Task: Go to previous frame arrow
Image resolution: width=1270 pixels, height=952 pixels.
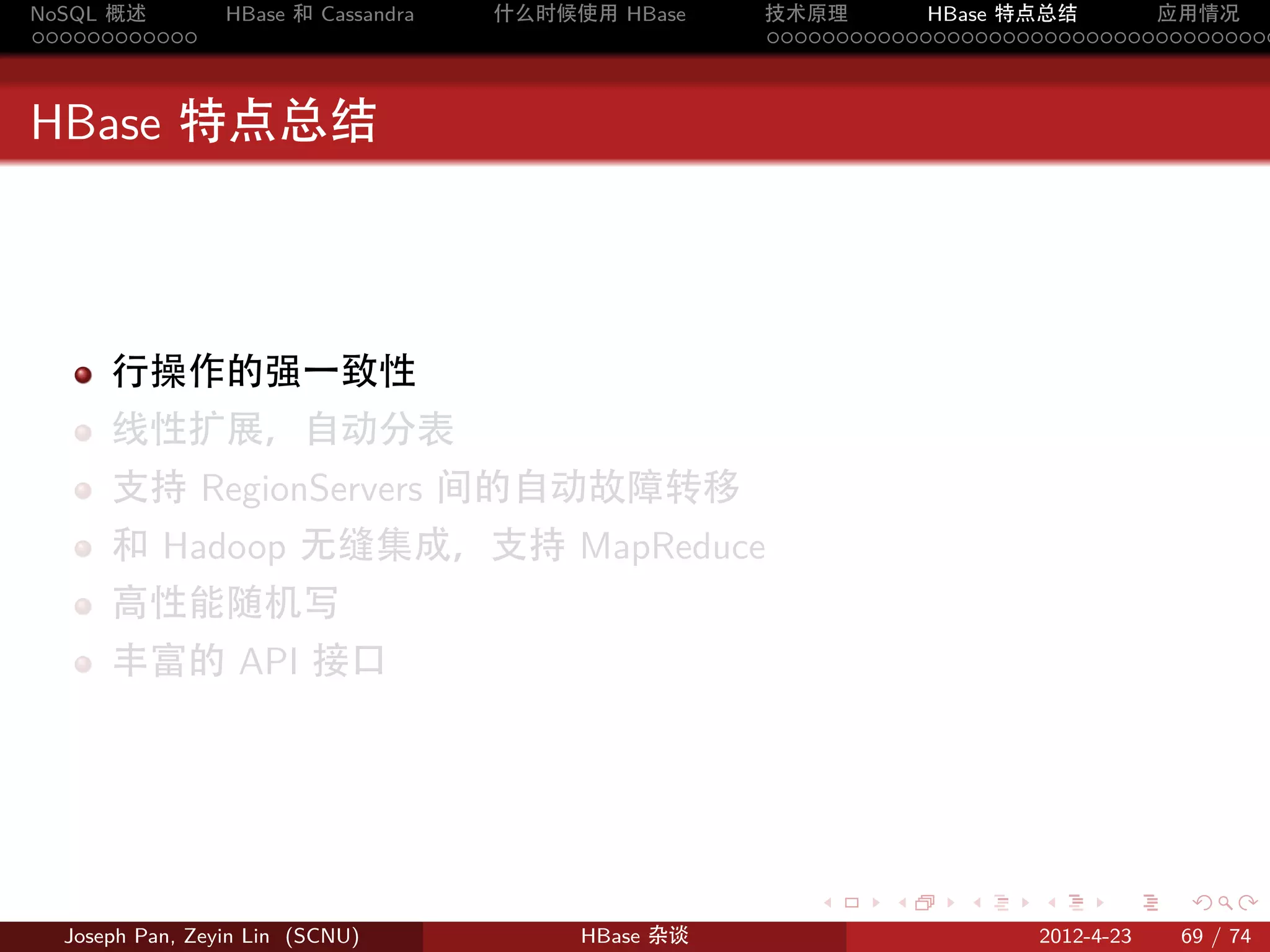Action: pos(902,903)
